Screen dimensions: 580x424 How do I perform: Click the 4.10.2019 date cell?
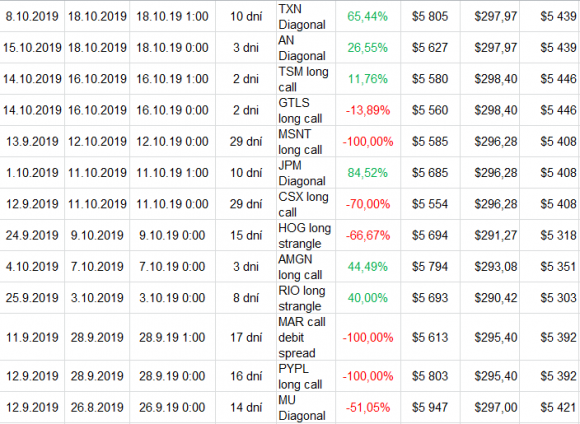tap(32, 266)
